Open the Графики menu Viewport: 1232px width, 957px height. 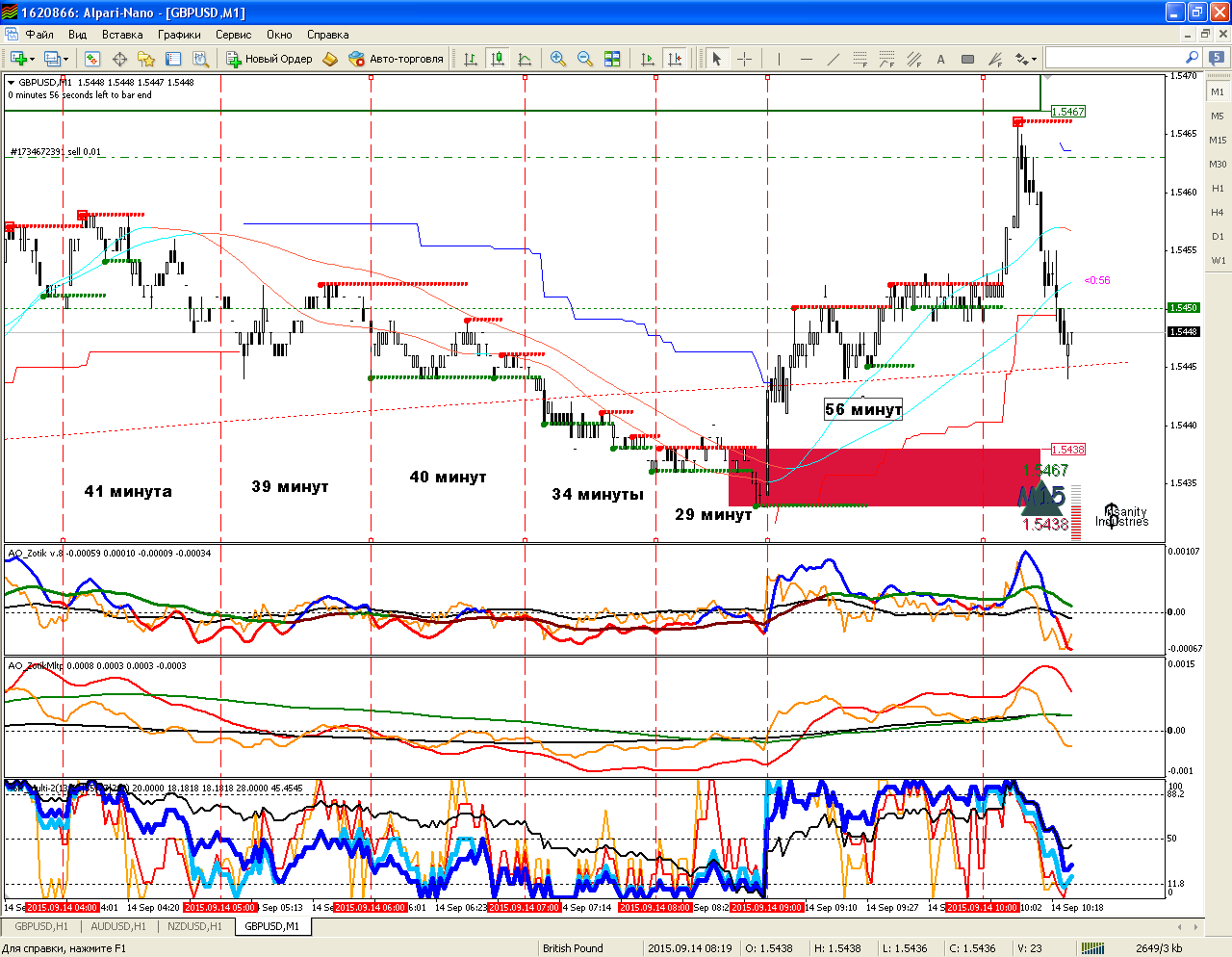[x=179, y=35]
